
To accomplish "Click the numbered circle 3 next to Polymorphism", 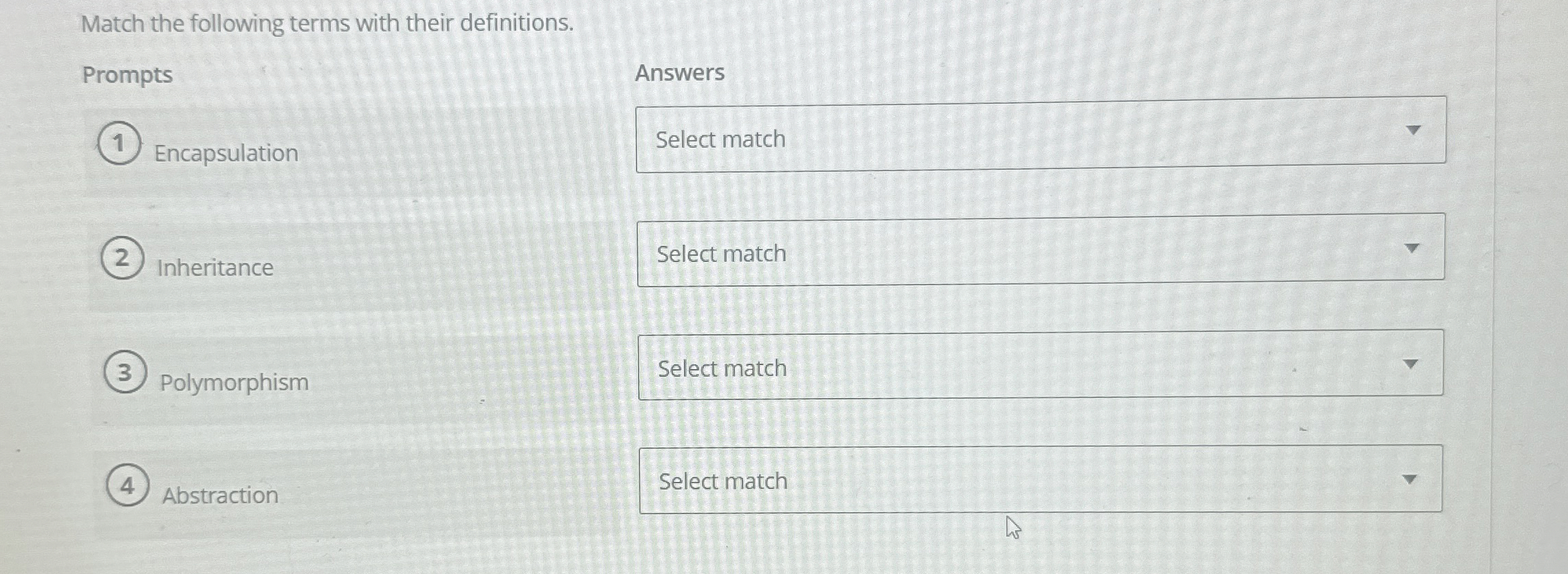I will 126,372.
